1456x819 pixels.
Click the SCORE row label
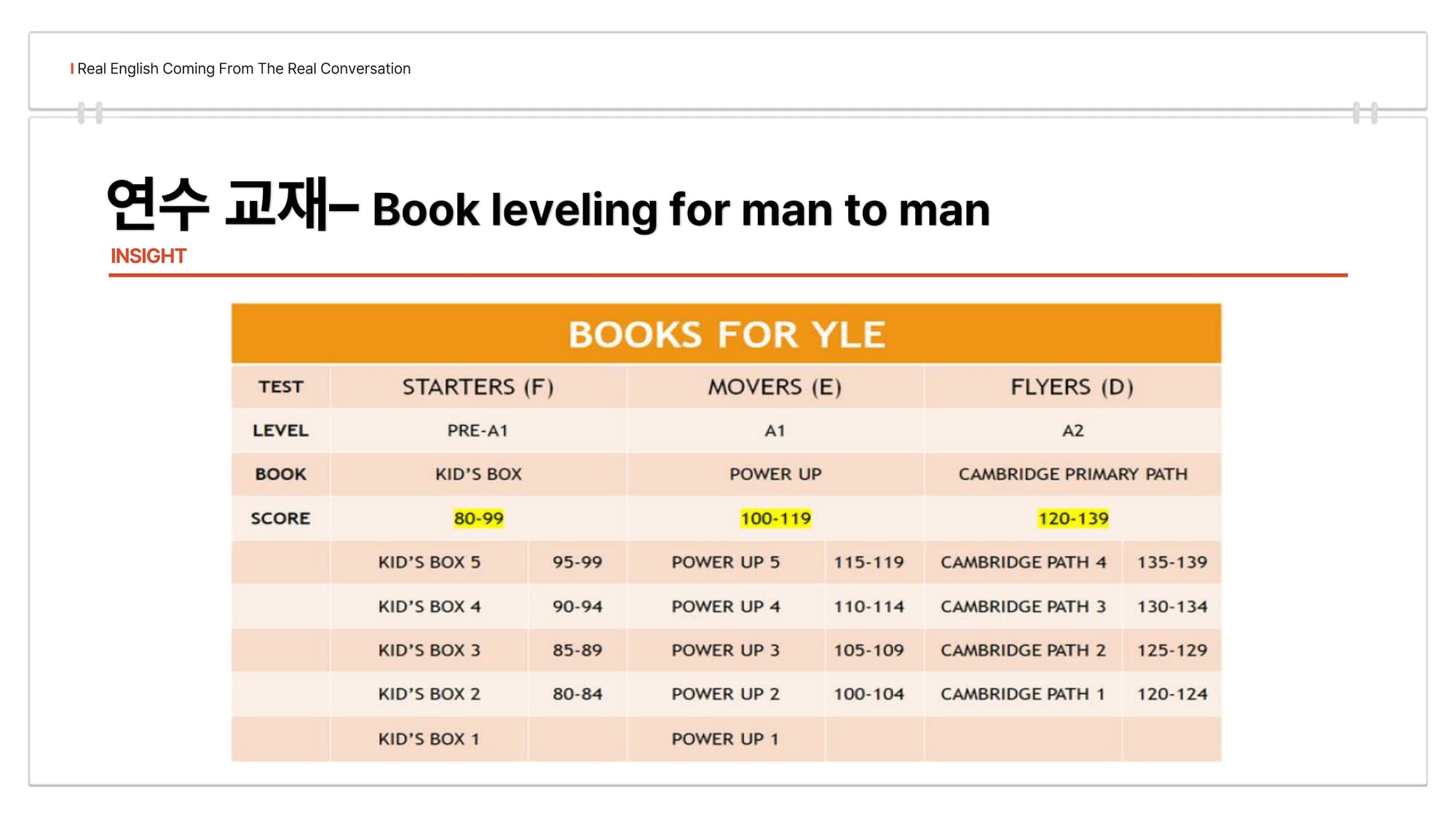(x=280, y=518)
